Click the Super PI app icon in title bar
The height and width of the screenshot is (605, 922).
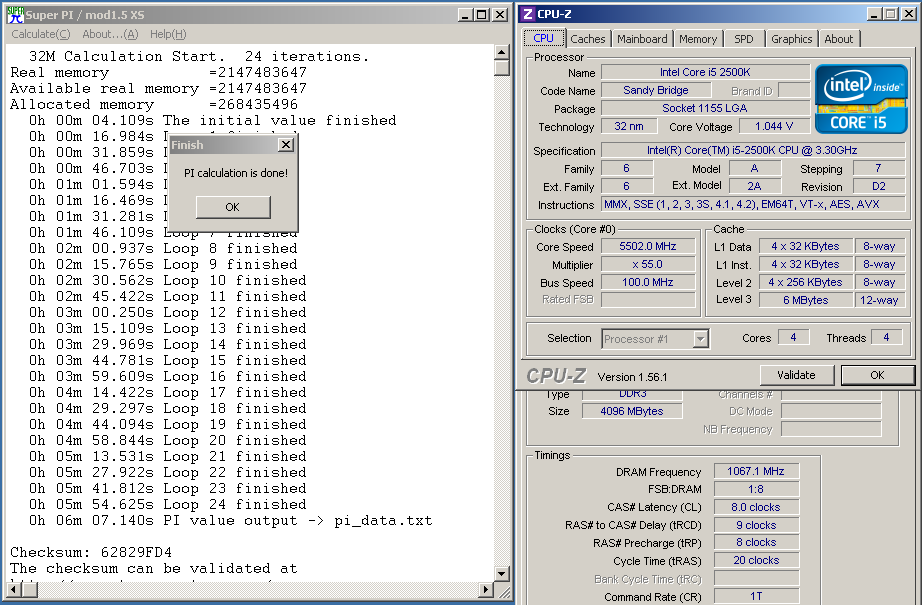15,15
